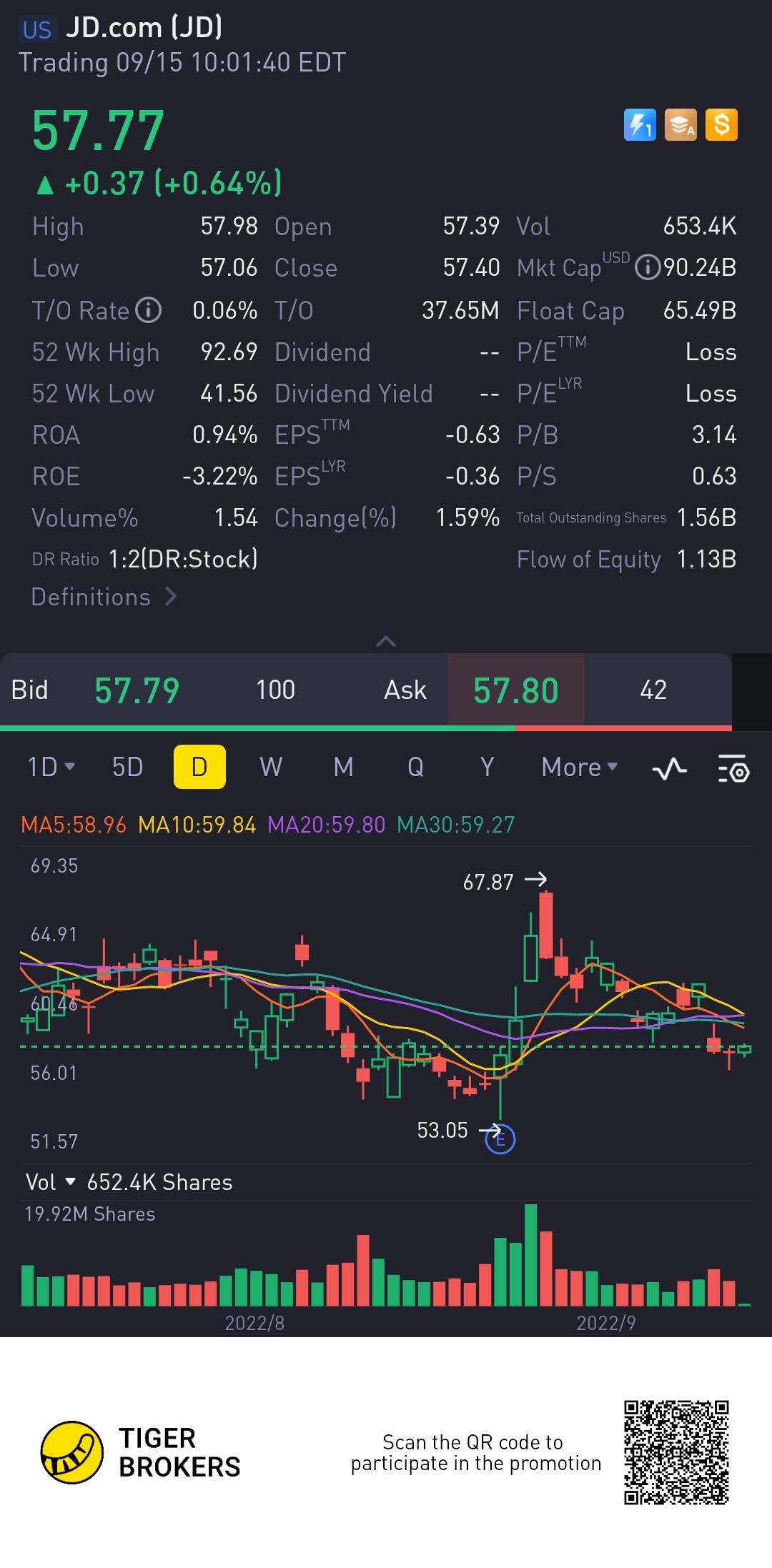This screenshot has width=772, height=1568.
Task: Tap the MA30:59.27 indicator label
Action: 455,825
